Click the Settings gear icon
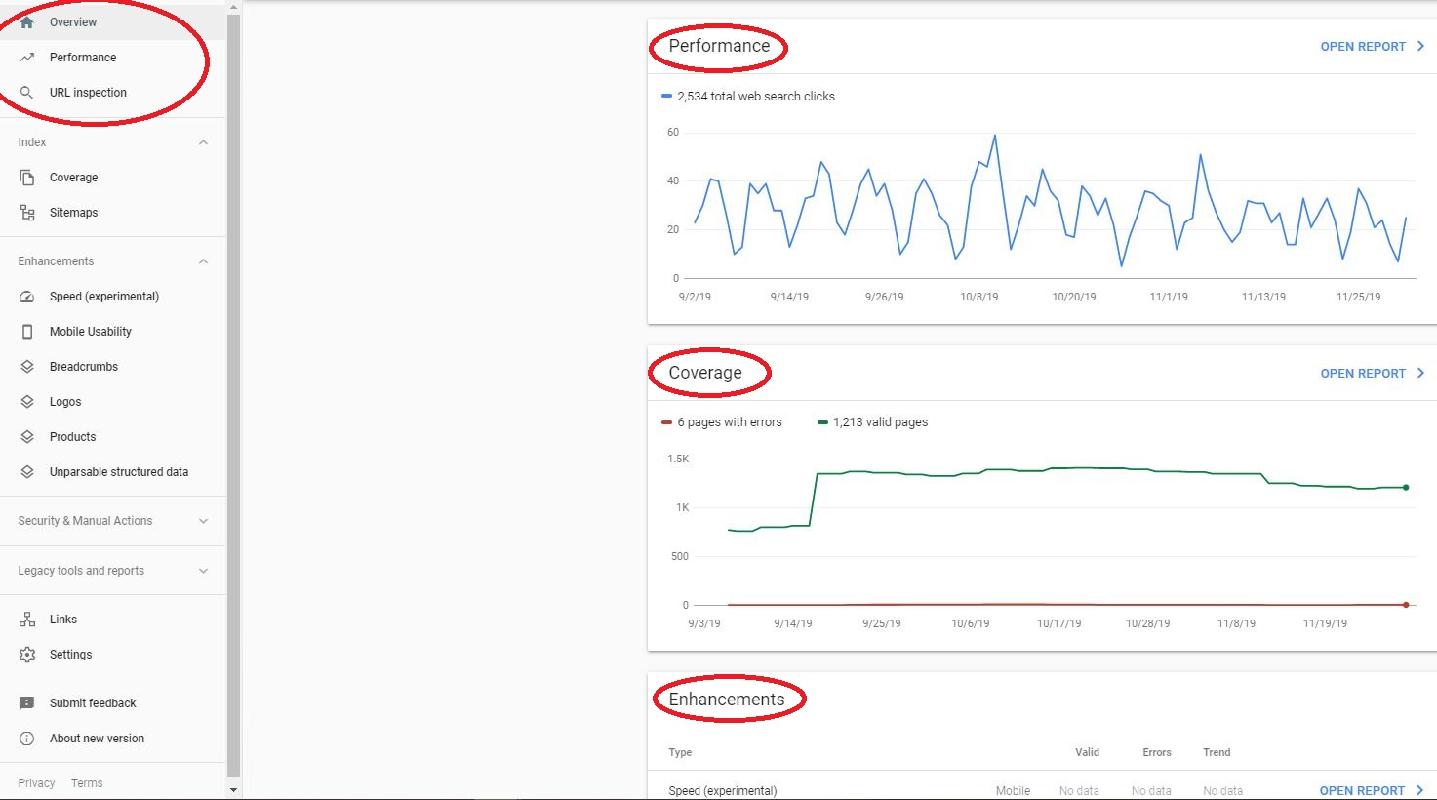The height and width of the screenshot is (800, 1437). point(27,655)
